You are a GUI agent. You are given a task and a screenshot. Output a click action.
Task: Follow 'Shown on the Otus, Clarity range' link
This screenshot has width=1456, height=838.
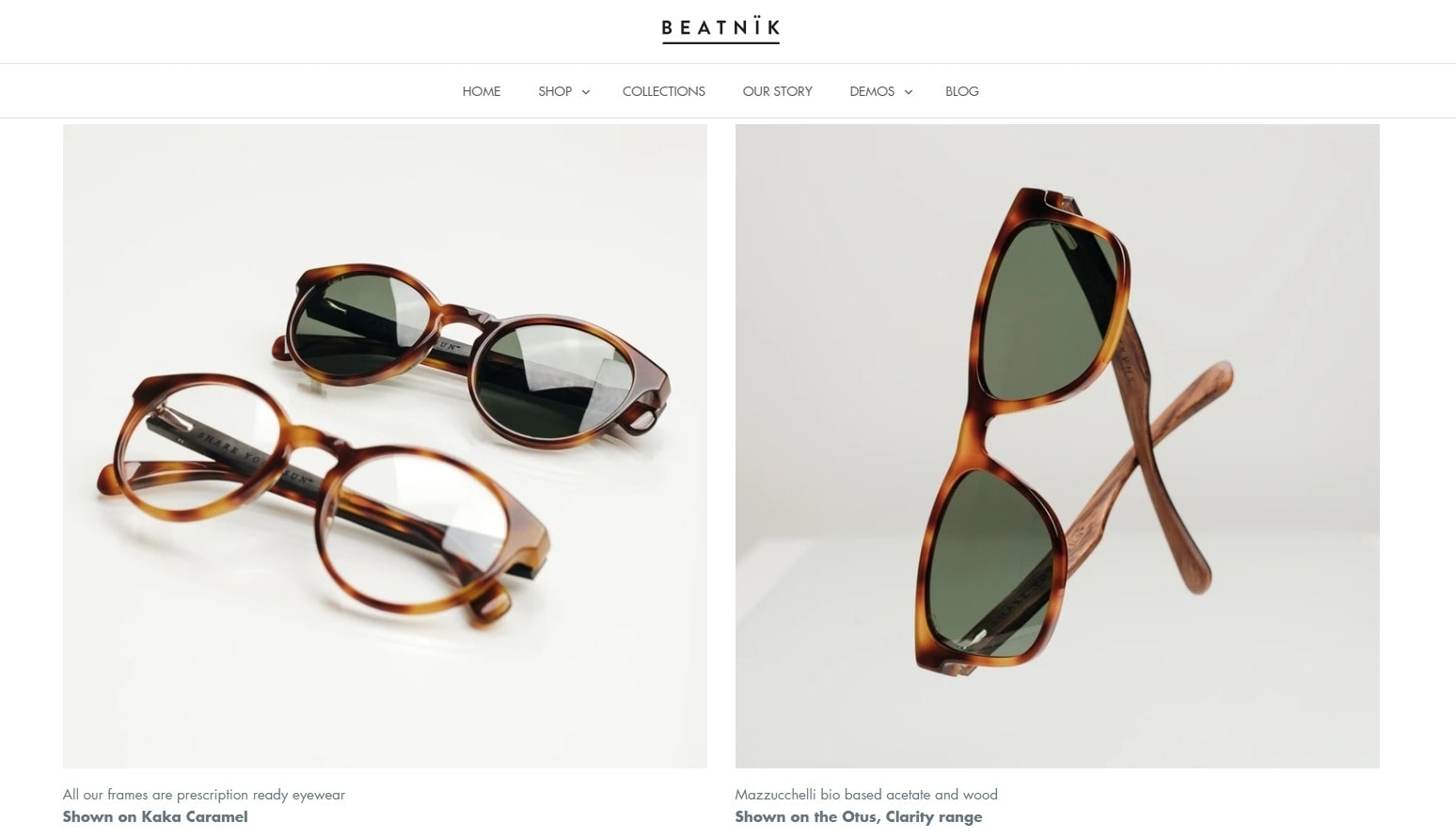point(859,816)
